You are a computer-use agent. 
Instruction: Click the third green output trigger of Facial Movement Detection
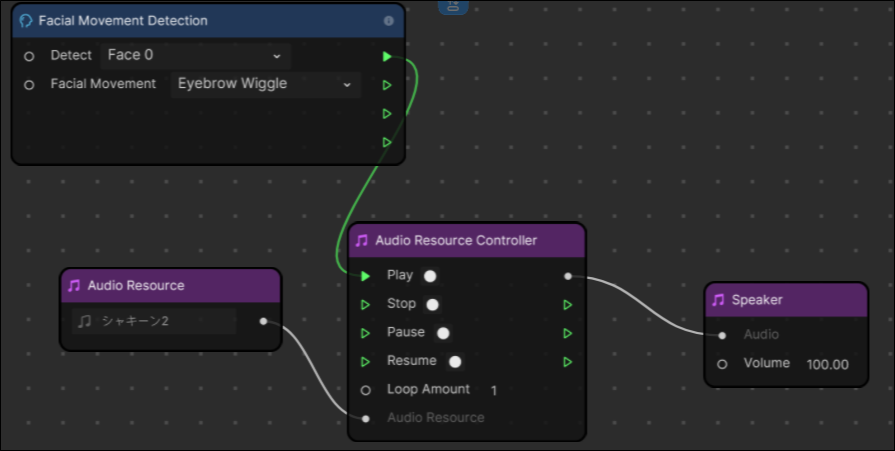(x=387, y=114)
